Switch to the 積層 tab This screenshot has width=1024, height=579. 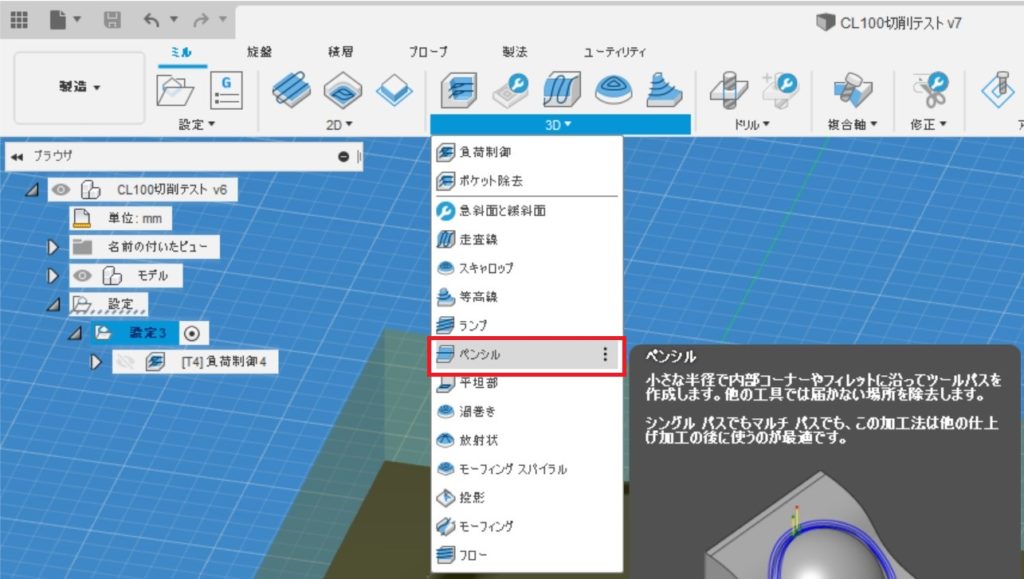(x=340, y=52)
